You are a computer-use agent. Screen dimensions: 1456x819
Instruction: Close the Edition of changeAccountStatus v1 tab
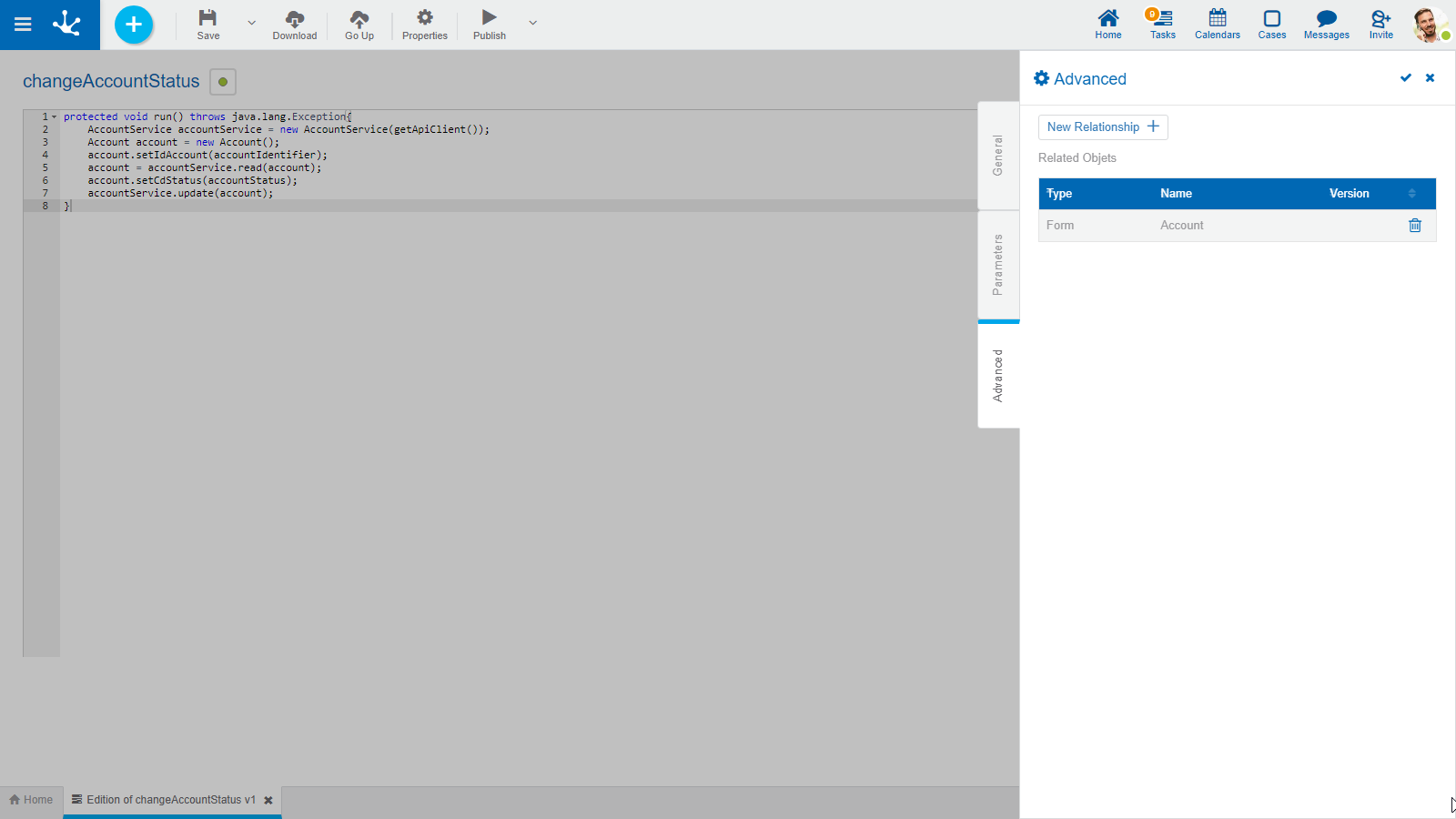(268, 801)
